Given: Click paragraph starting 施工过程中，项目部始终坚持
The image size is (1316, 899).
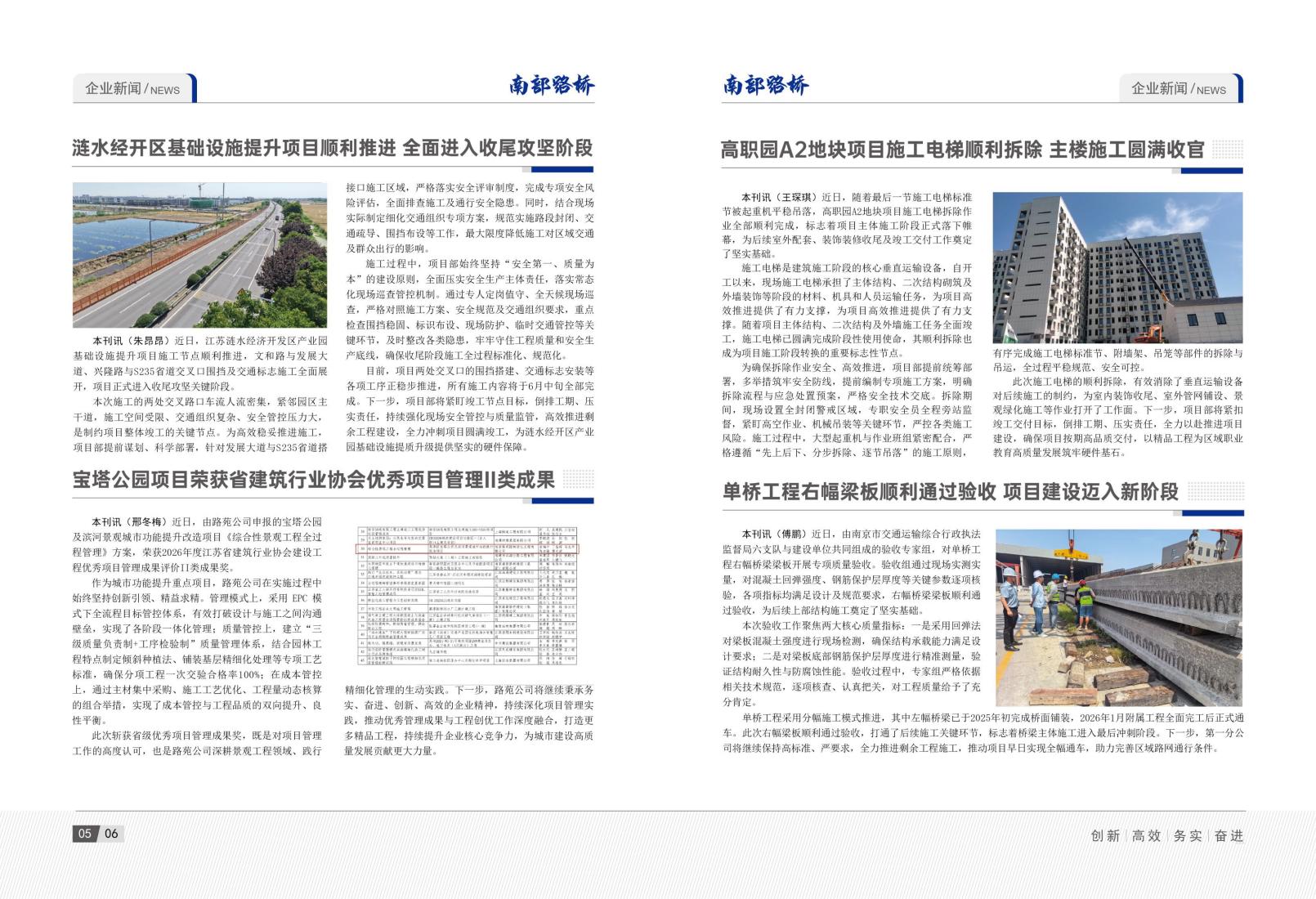Looking at the screenshot, I should tap(470, 310).
